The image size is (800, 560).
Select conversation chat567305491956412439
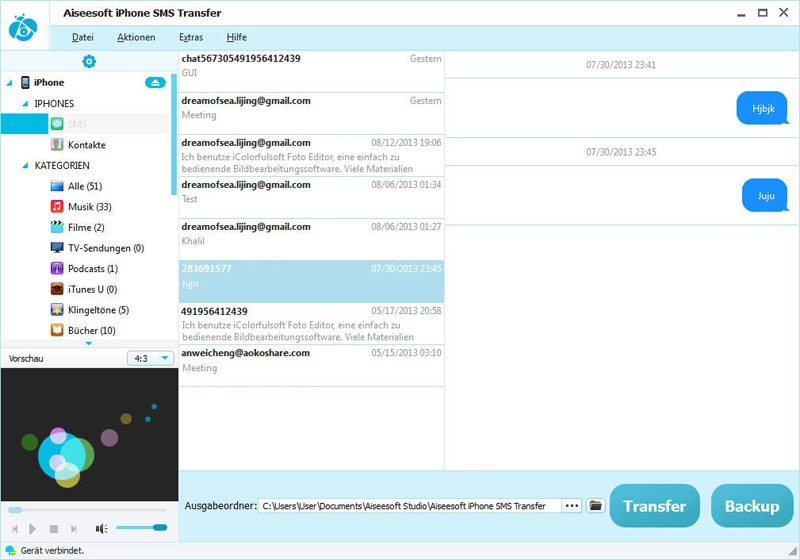tap(311, 71)
